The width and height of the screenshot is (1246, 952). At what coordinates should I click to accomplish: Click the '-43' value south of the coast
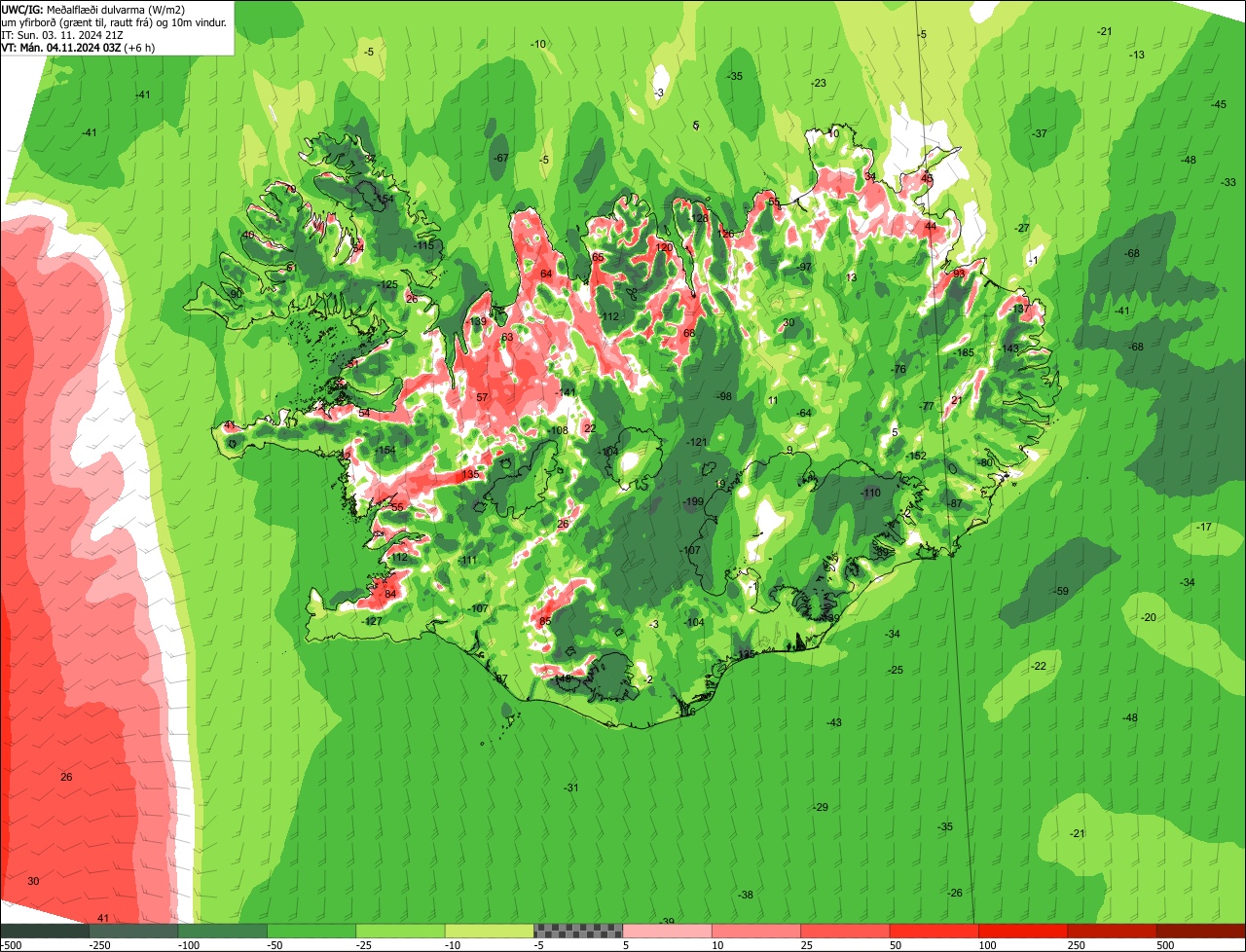pyautogui.click(x=833, y=722)
